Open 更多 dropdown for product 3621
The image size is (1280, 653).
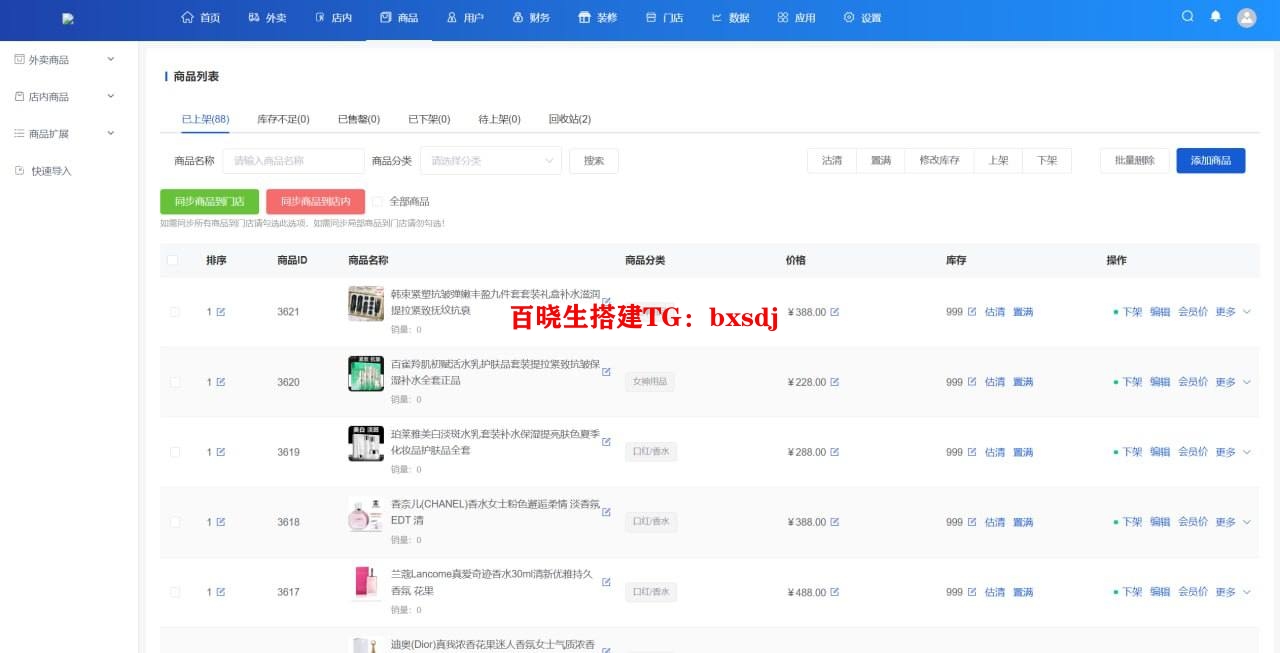[x=1232, y=312]
